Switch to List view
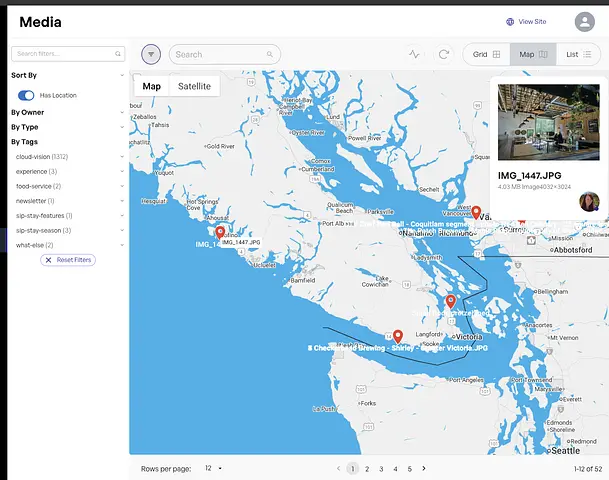This screenshot has height=480, width=609. pos(578,54)
